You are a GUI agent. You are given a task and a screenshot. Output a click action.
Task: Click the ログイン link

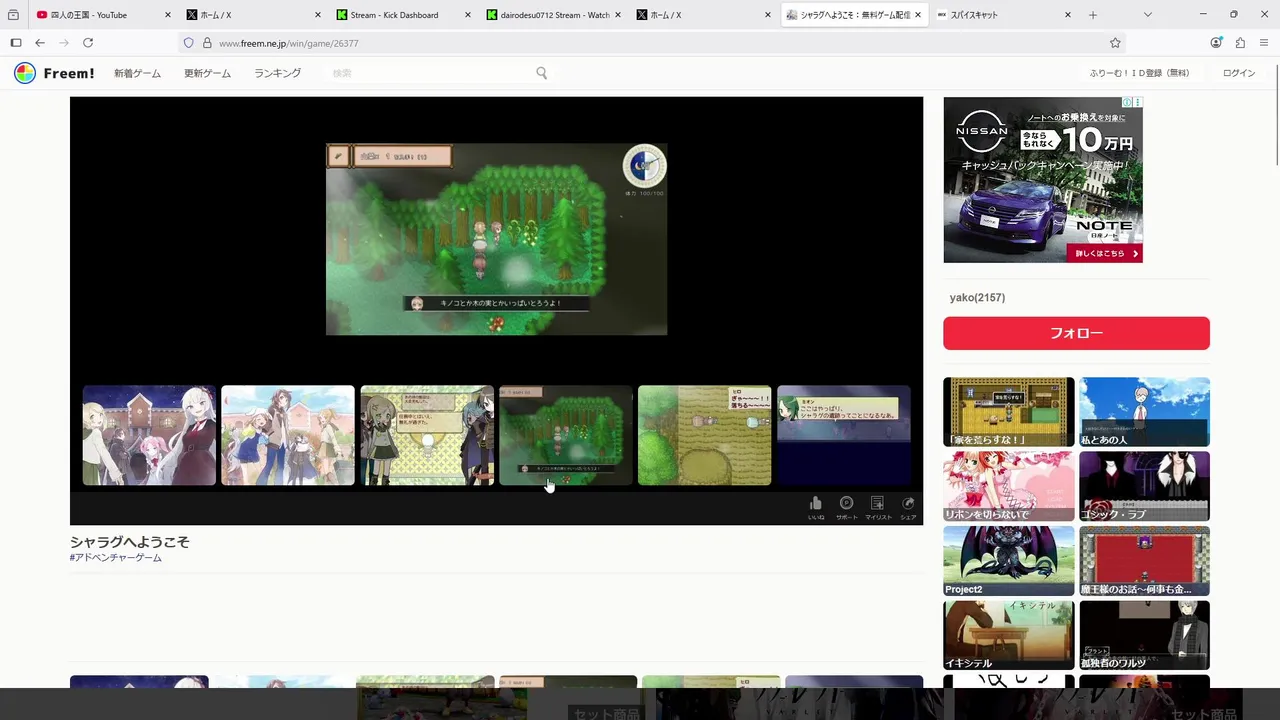coord(1239,74)
